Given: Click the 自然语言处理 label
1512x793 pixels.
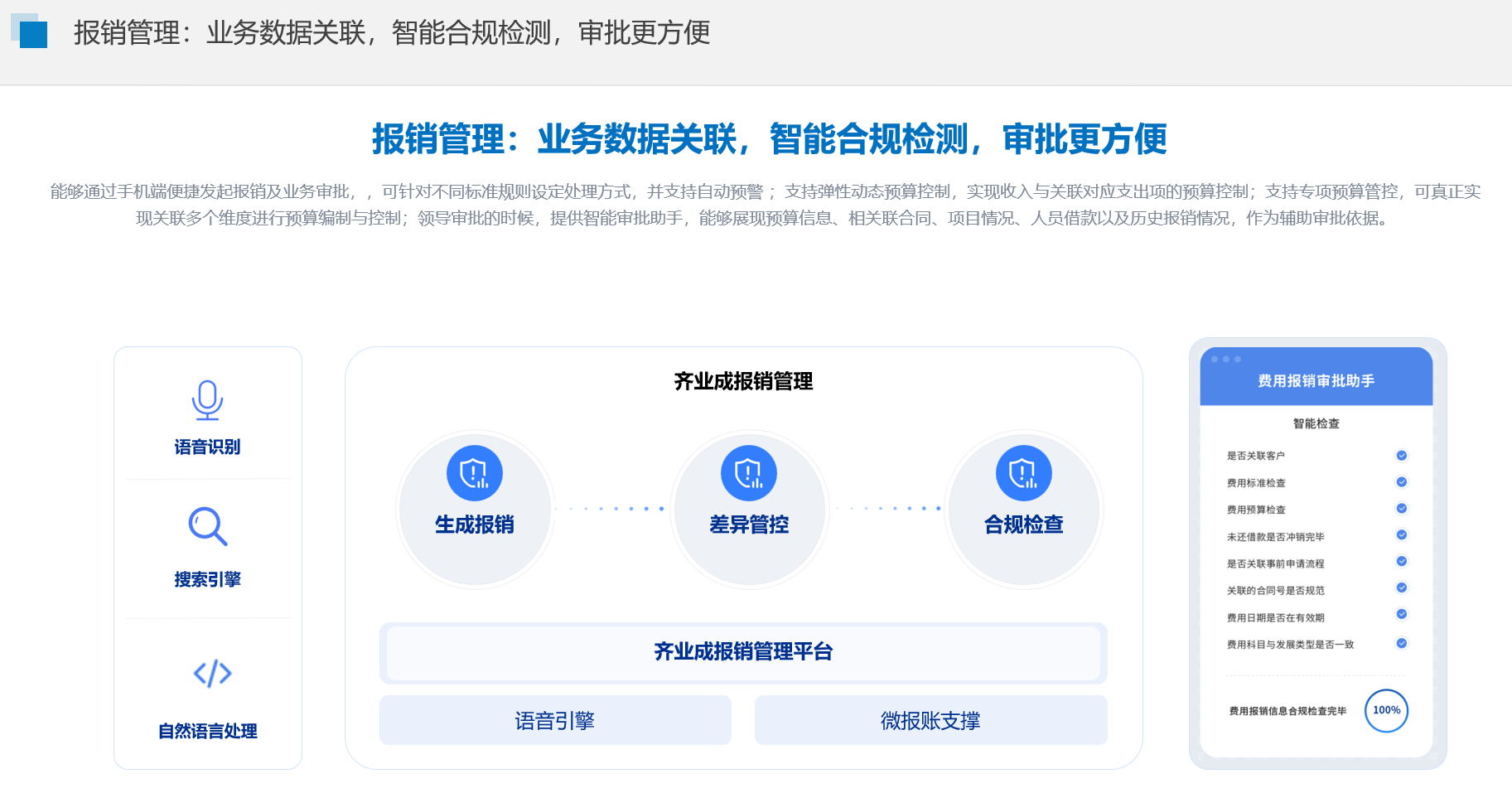Looking at the screenshot, I should (207, 731).
